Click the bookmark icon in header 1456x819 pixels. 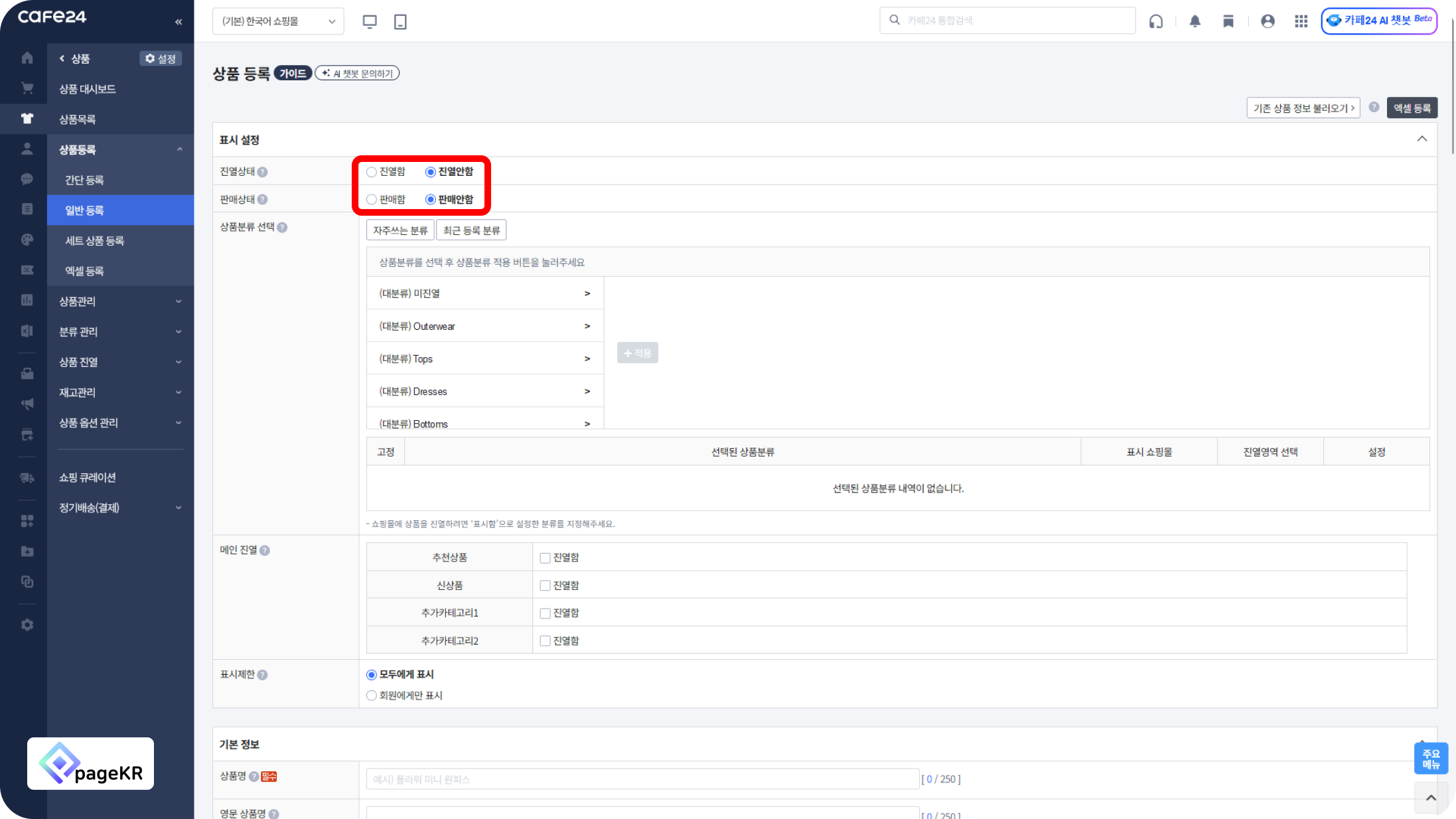coord(1228,21)
